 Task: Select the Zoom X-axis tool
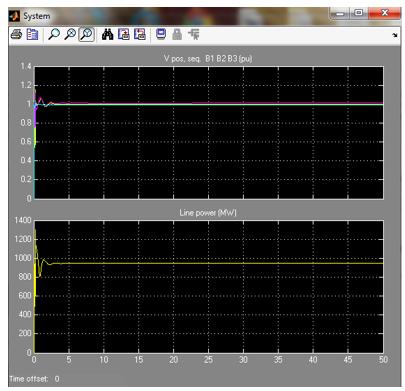tap(70, 34)
